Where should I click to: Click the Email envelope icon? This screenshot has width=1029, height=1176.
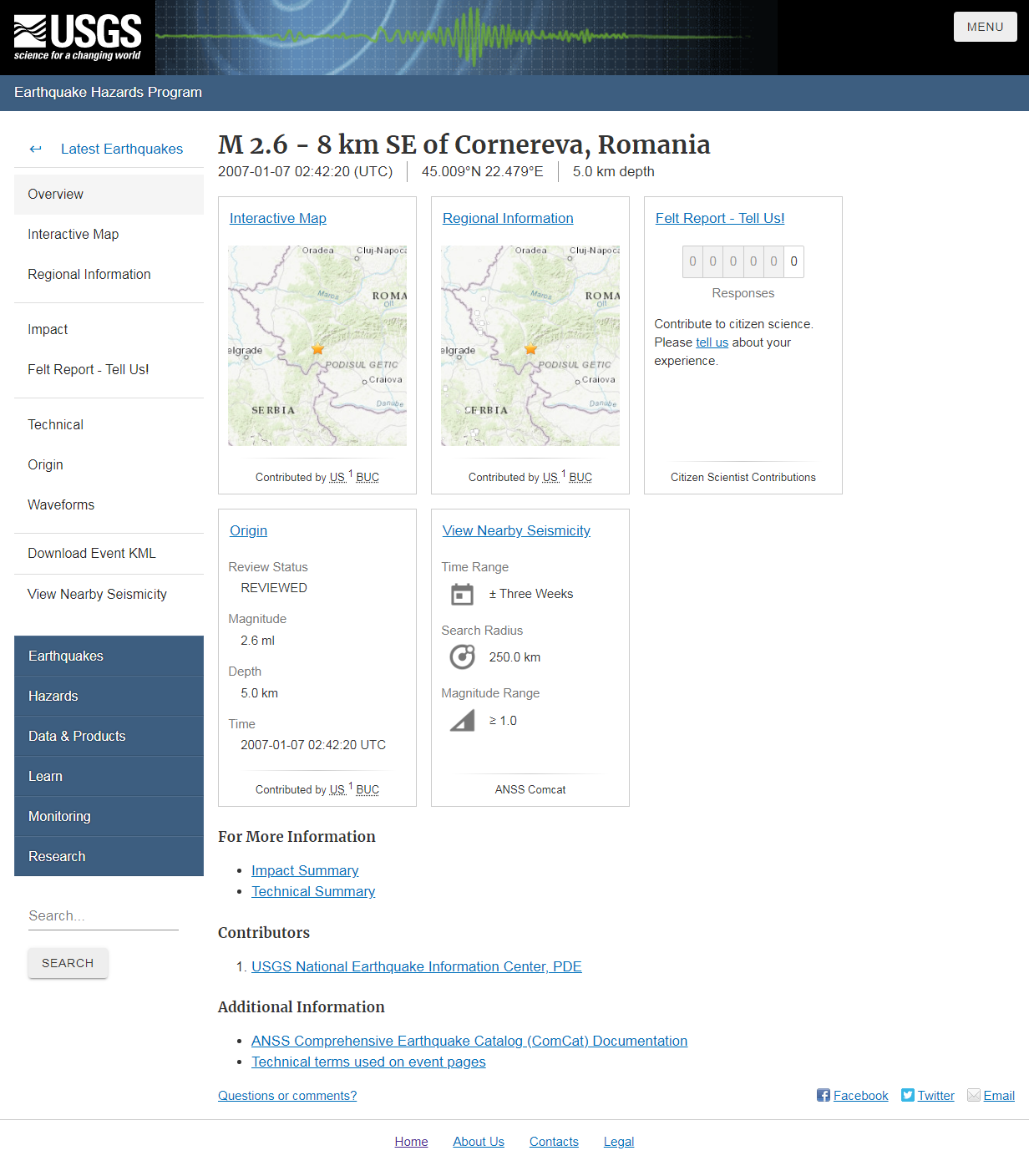point(974,1095)
